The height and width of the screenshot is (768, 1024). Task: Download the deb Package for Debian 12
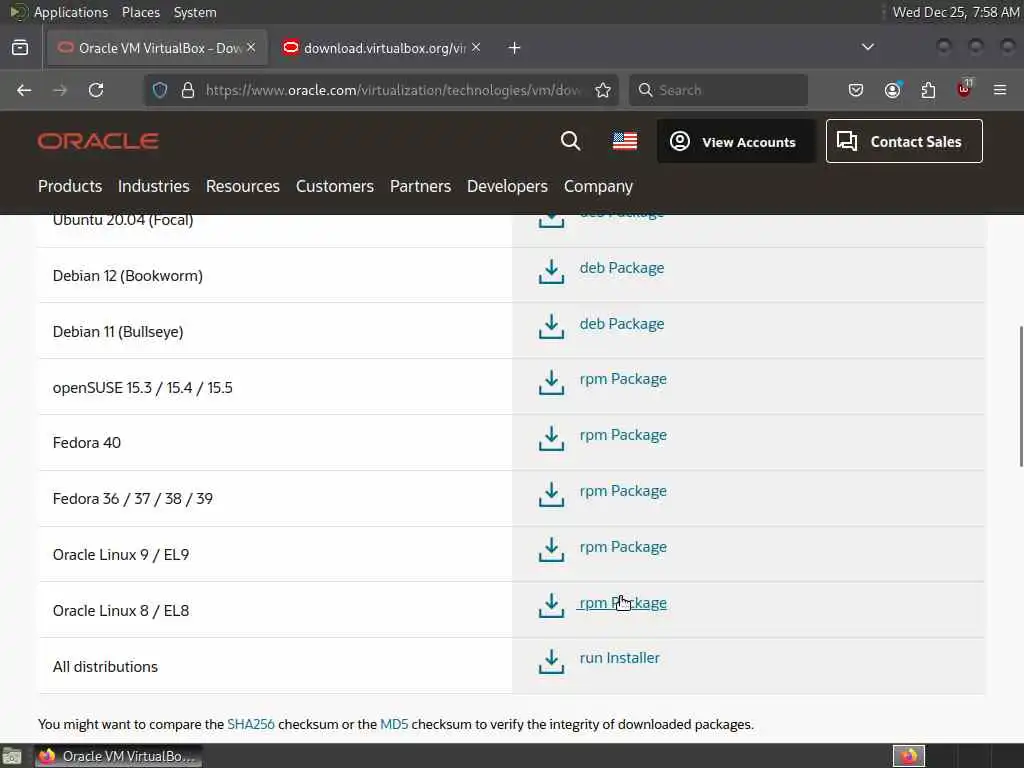tap(622, 268)
